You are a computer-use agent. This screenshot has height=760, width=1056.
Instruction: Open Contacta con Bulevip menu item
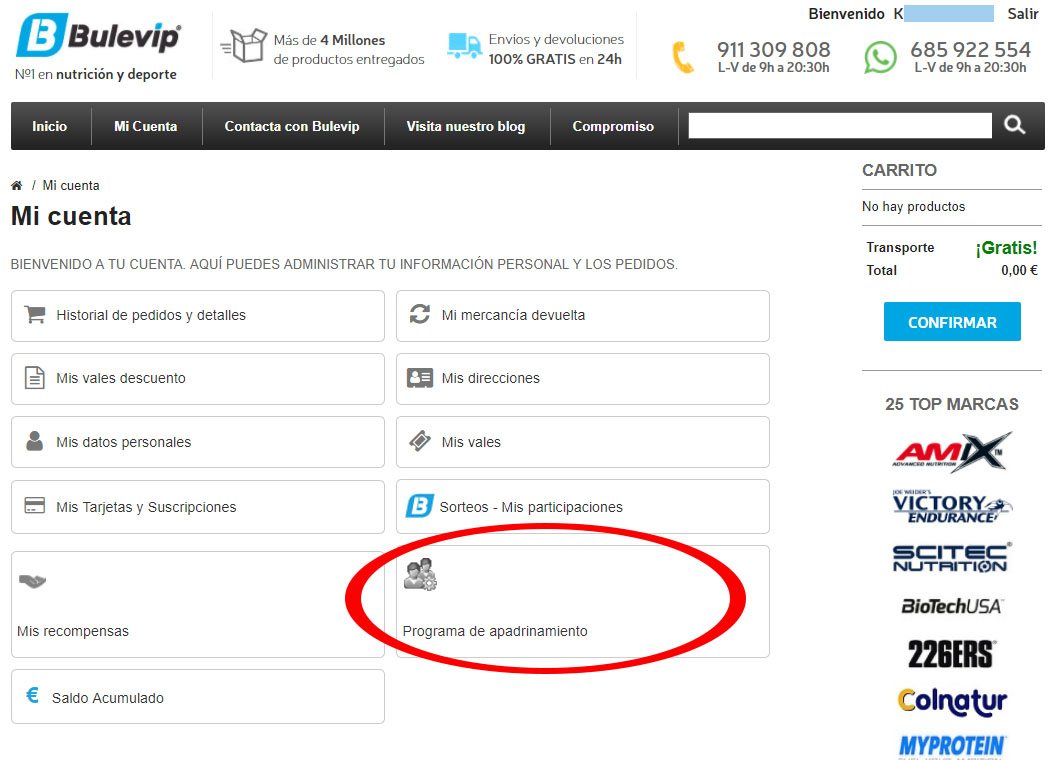292,126
